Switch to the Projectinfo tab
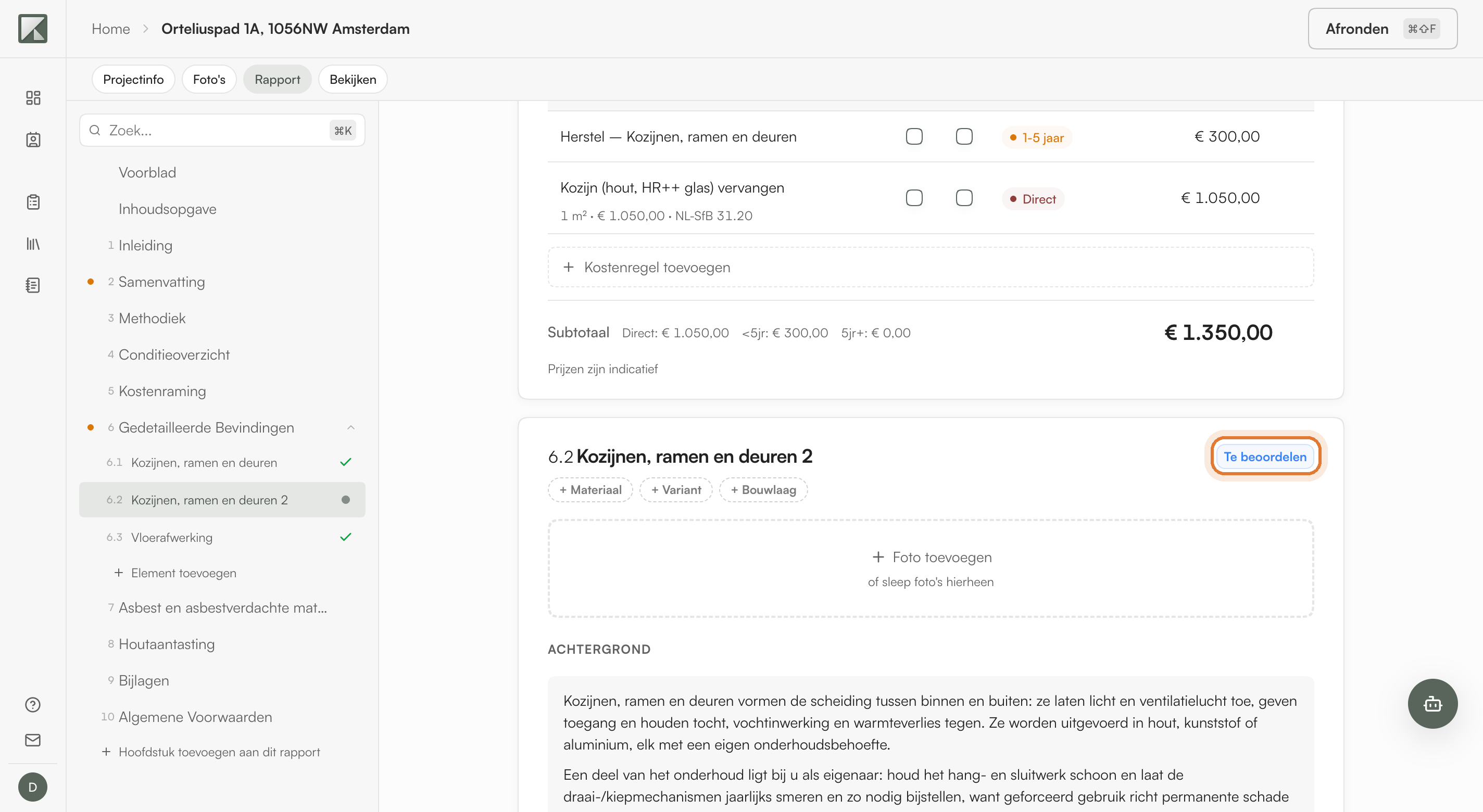 pos(133,80)
